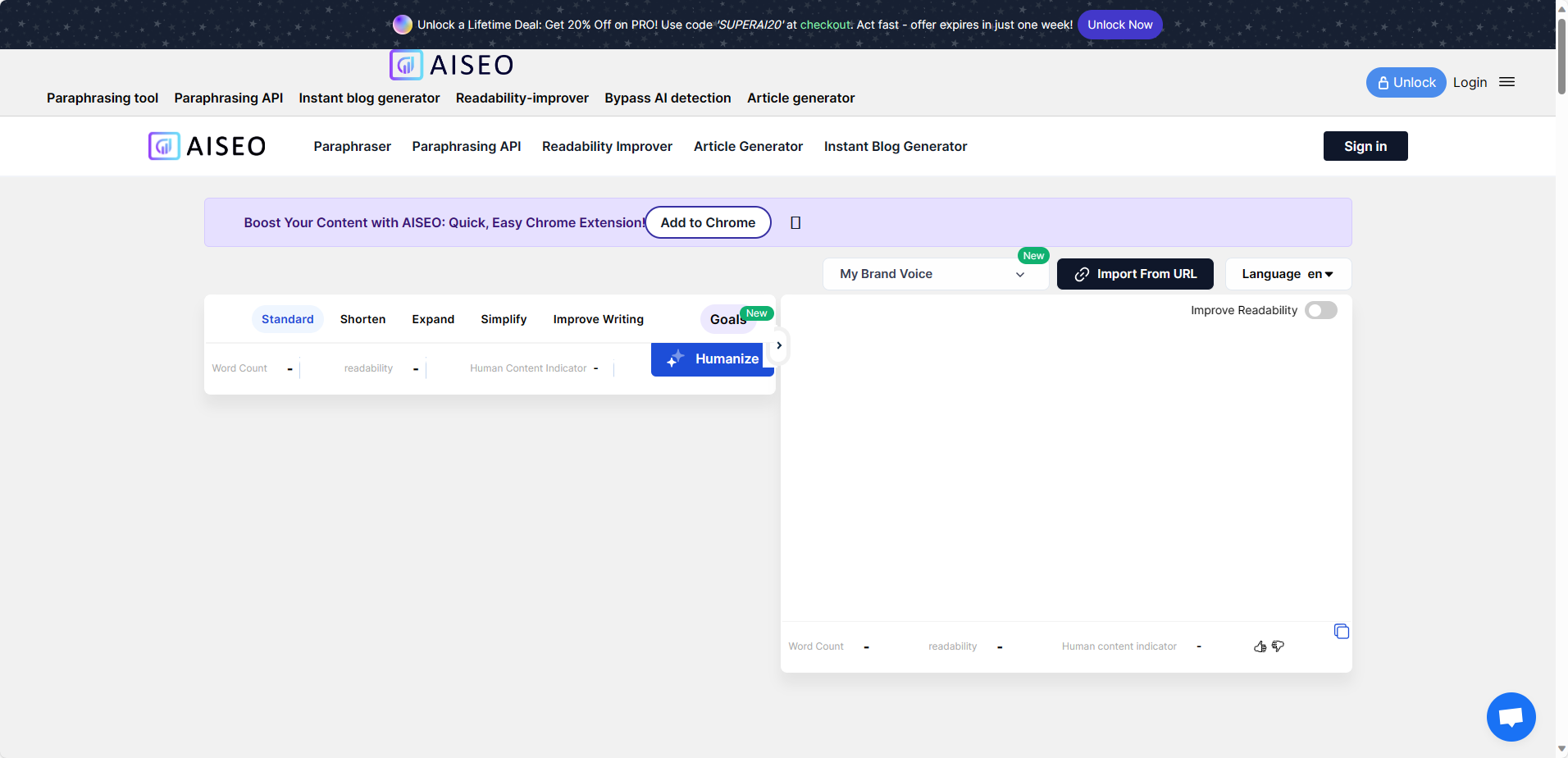Select the Expand mode tab
Viewport: 1568px width, 758px height.
click(x=433, y=319)
